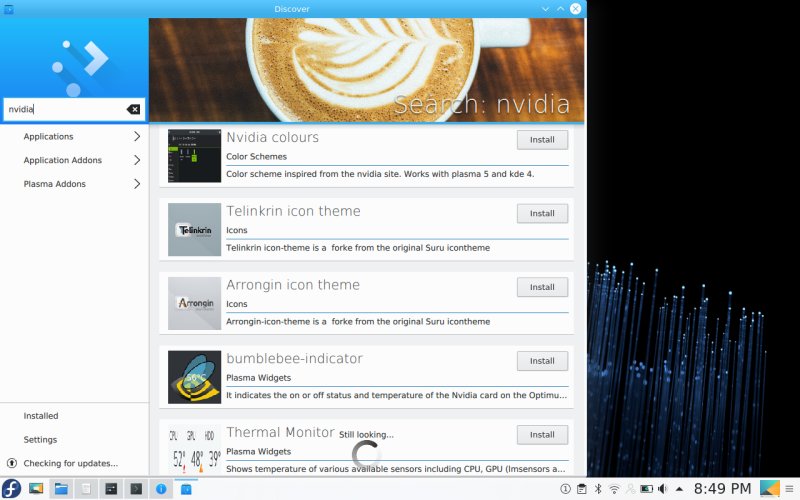Viewport: 800px width, 500px height.
Task: Install Nvidia colours
Action: point(542,140)
